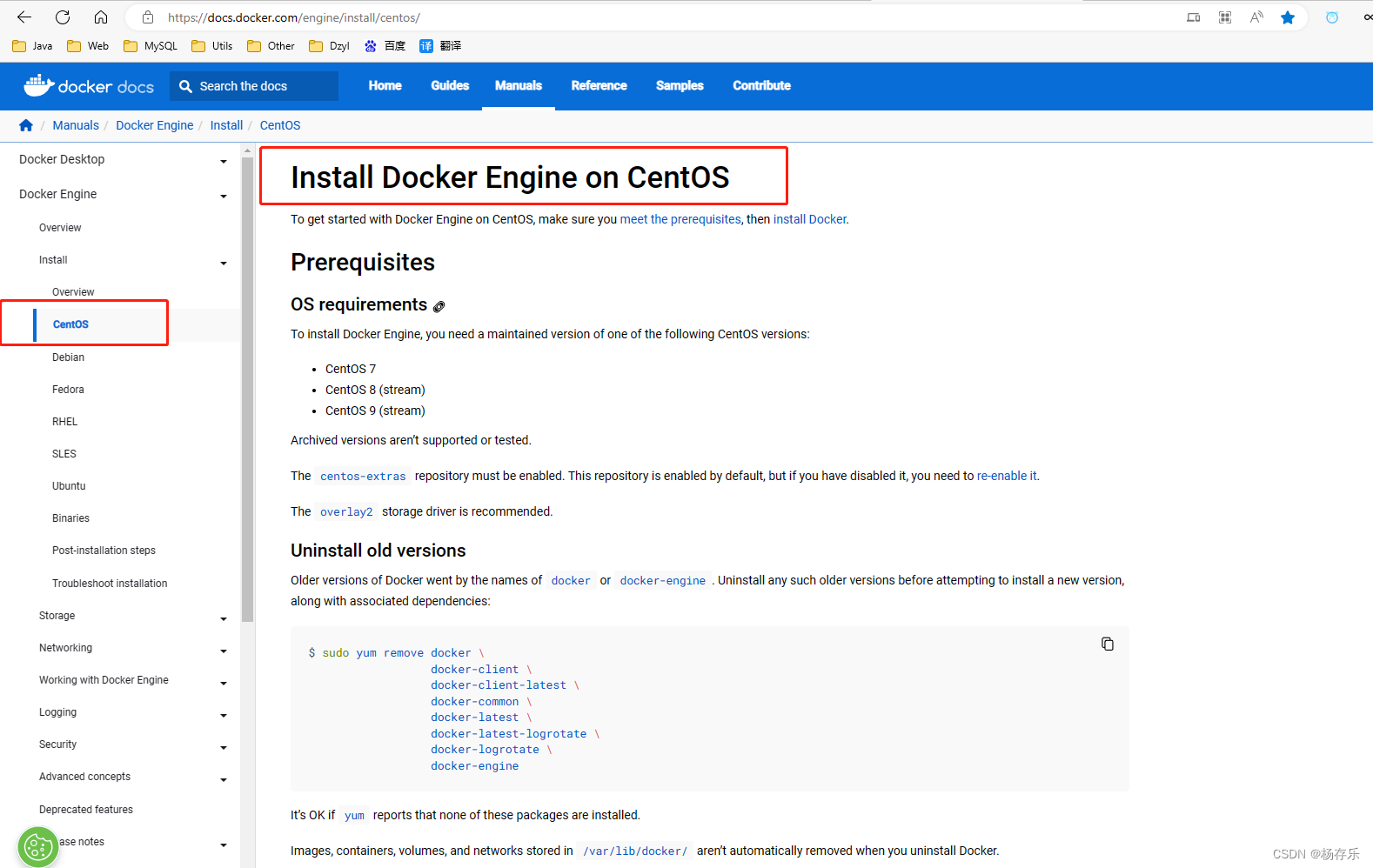Open the 百度 bookmark
Viewport: 1373px width, 868px height.
385,46
